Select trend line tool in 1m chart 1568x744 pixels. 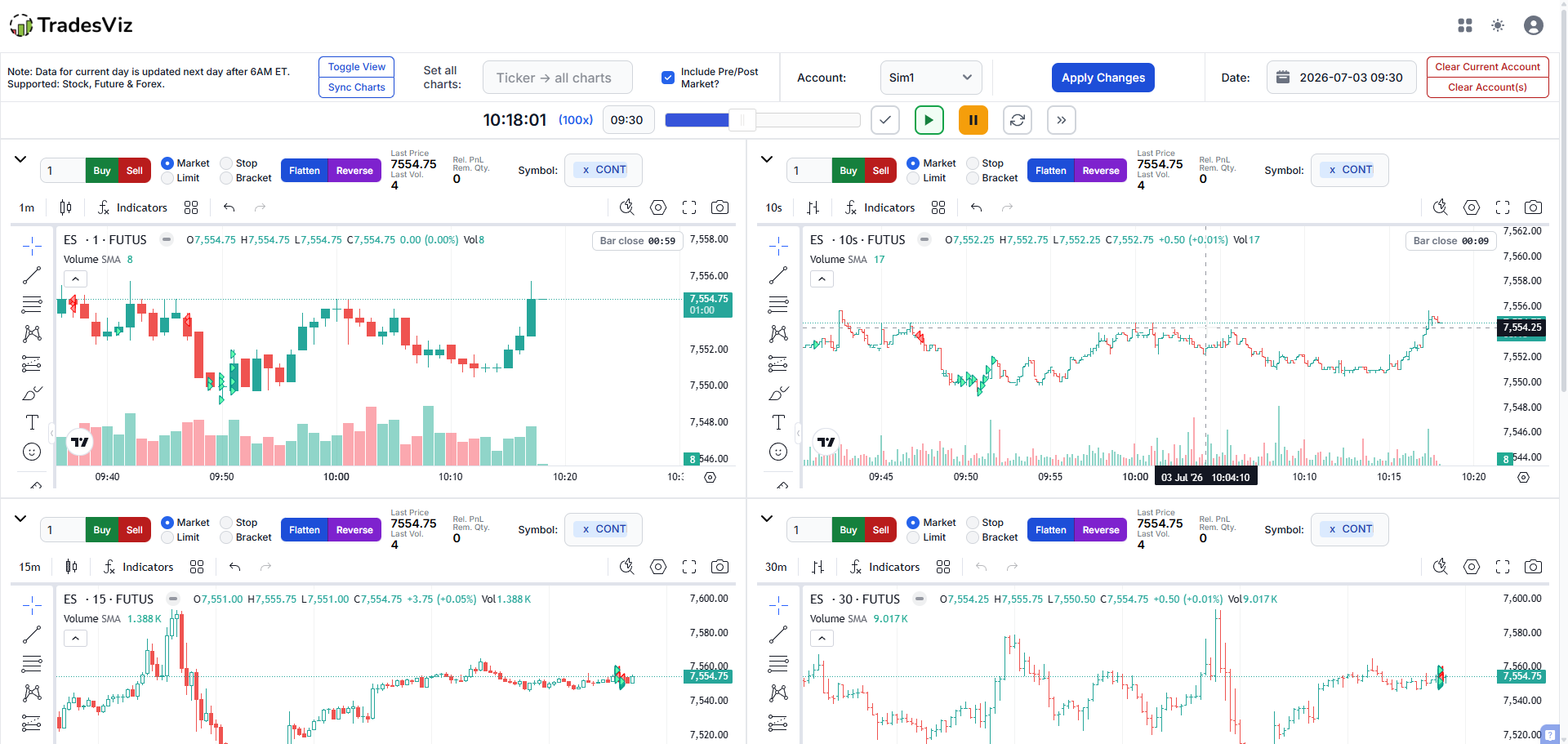coord(32,275)
